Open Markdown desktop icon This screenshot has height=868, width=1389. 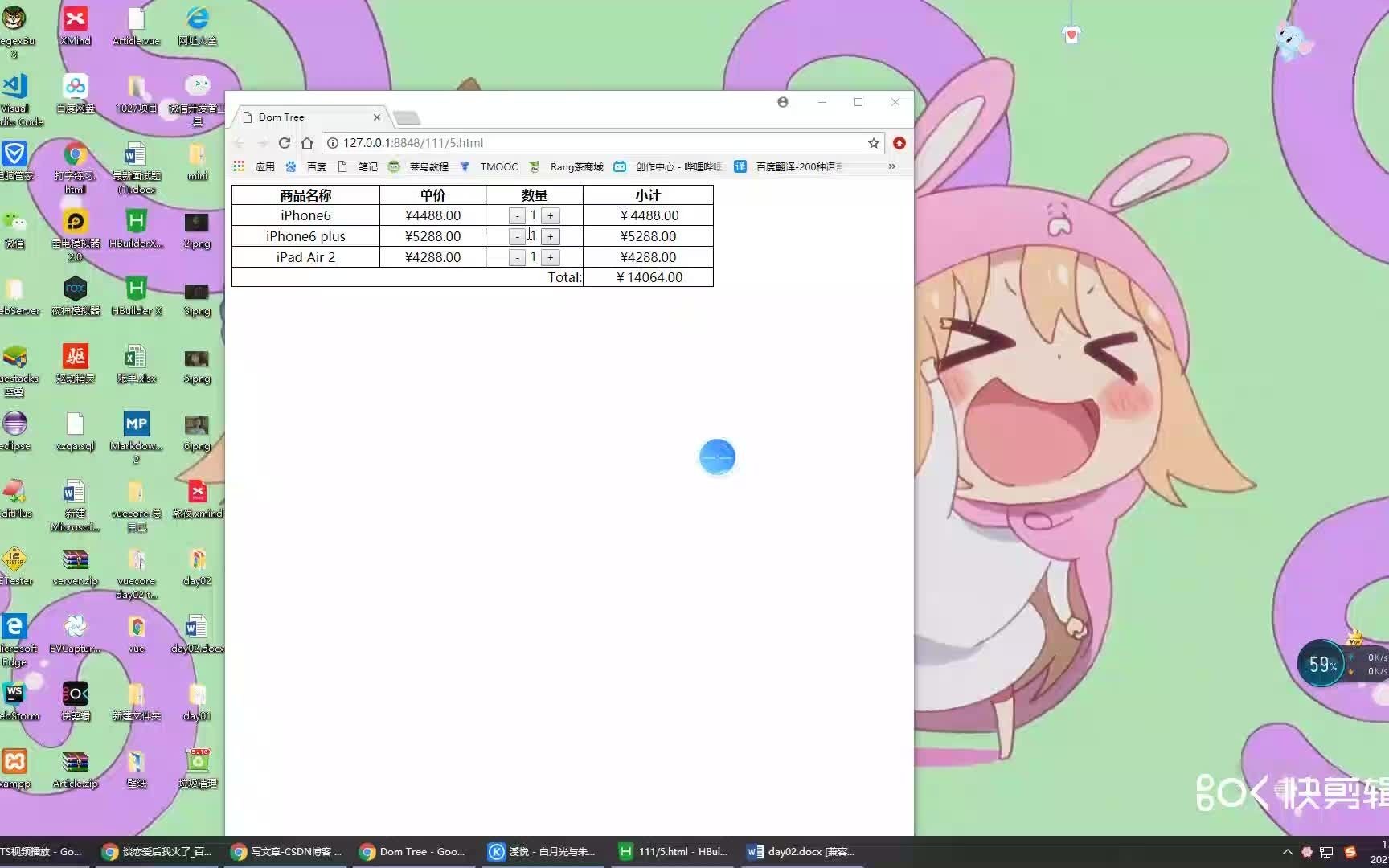coord(137,437)
